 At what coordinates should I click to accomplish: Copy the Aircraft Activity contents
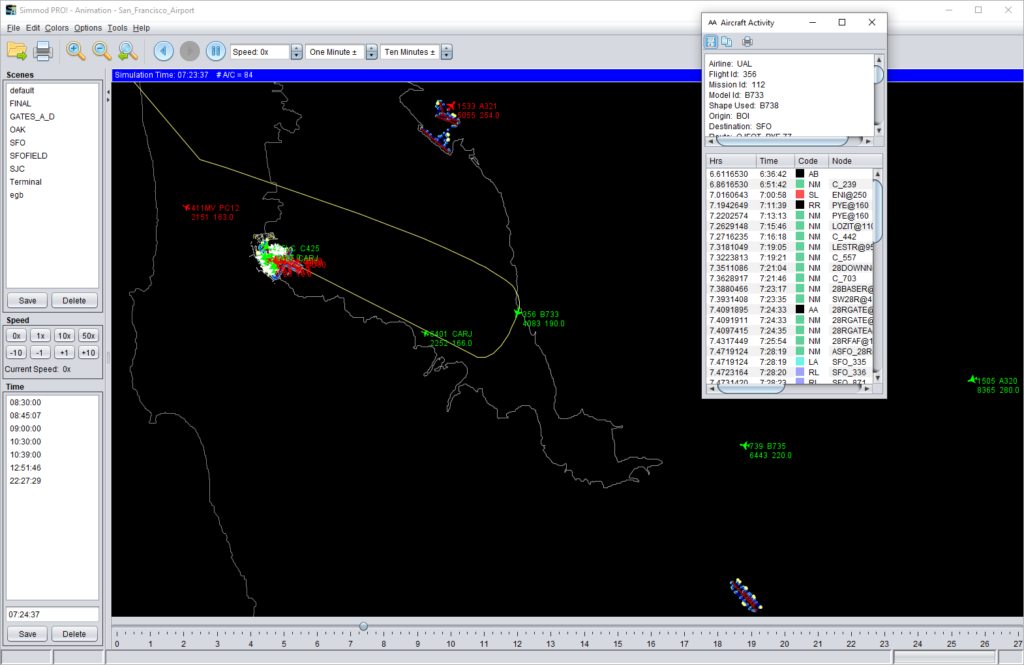(726, 42)
